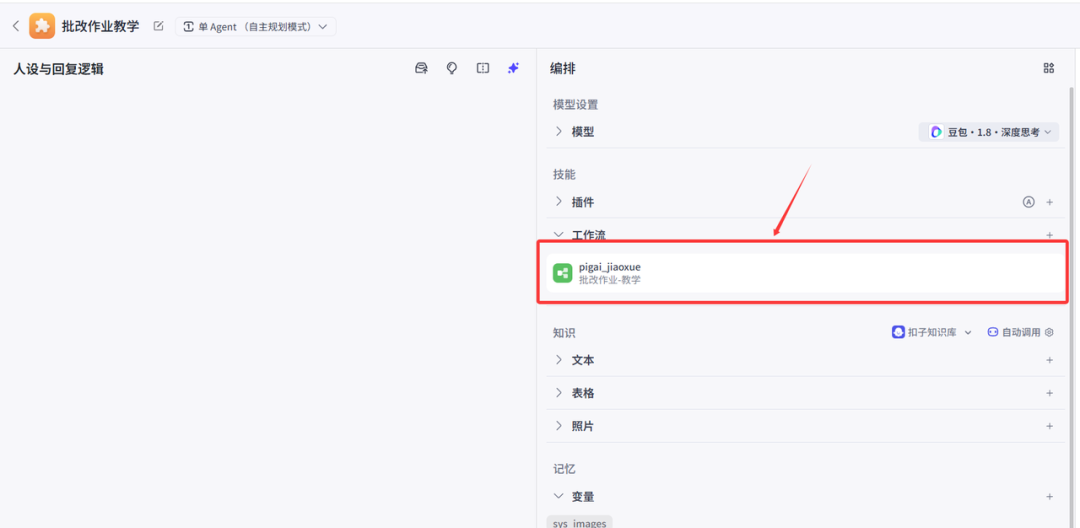The height and width of the screenshot is (528, 1080).
Task: Expand the 文本 knowledge section
Action: coord(559,359)
